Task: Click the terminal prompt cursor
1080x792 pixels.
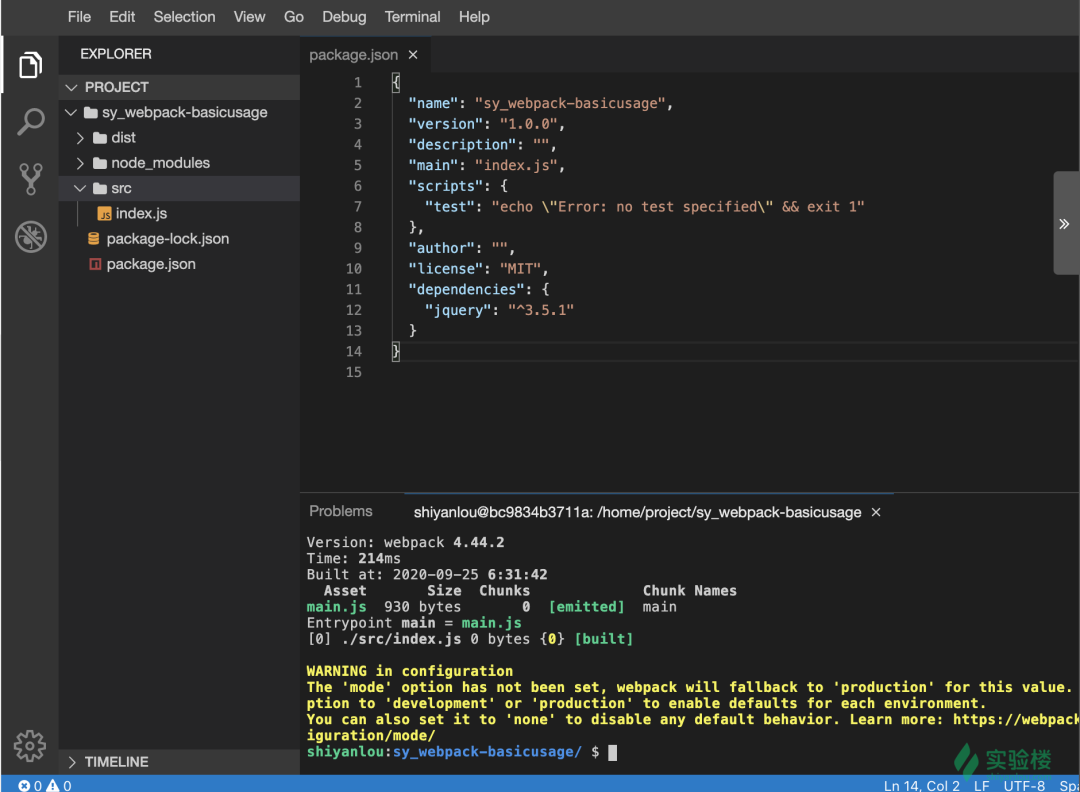Action: 612,752
